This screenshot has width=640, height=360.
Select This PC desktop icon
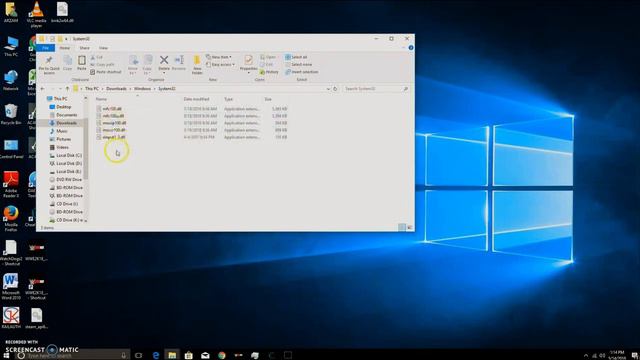(x=11, y=46)
